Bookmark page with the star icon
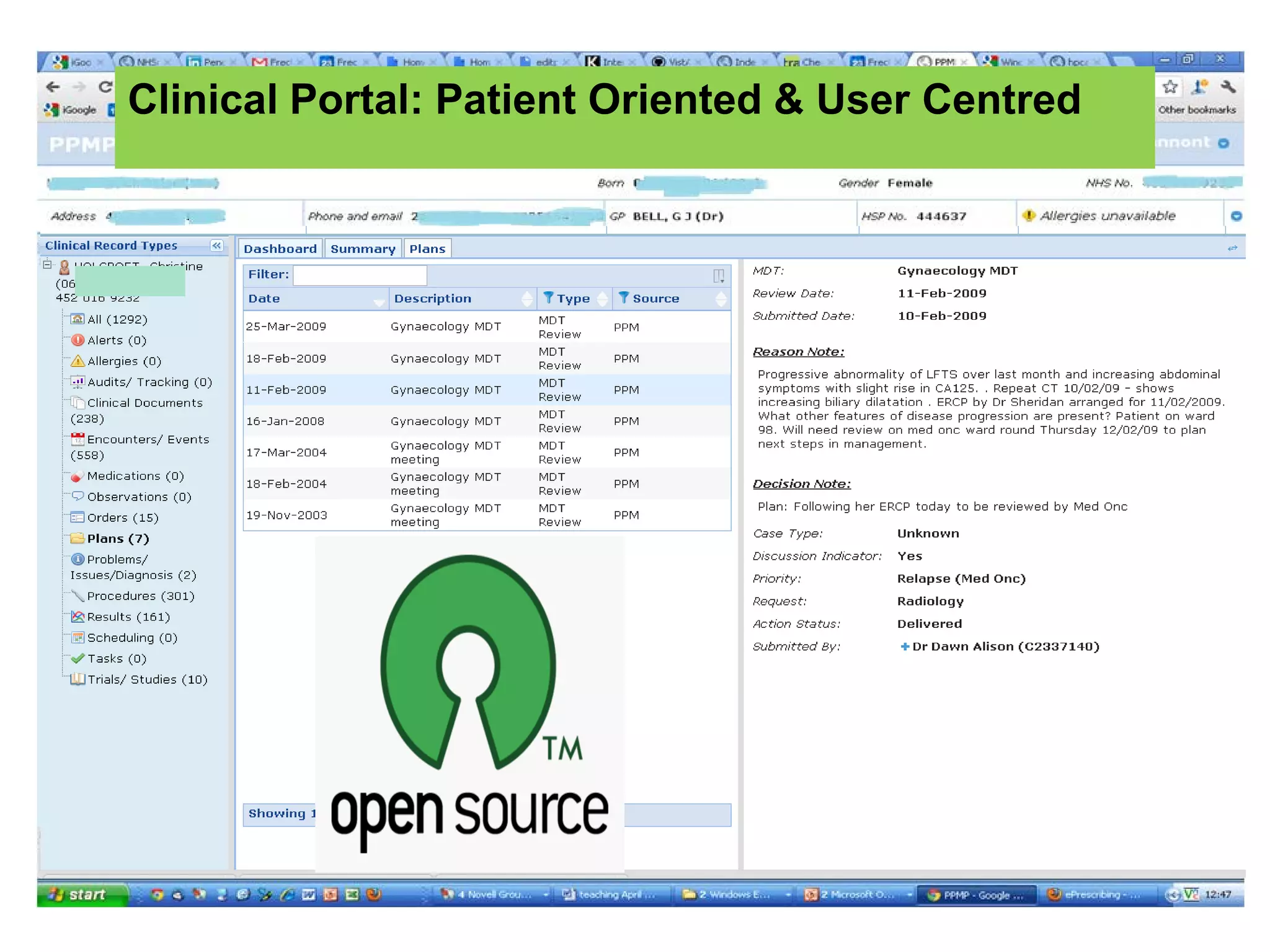Screen dimensions: 1270x952 point(1170,87)
